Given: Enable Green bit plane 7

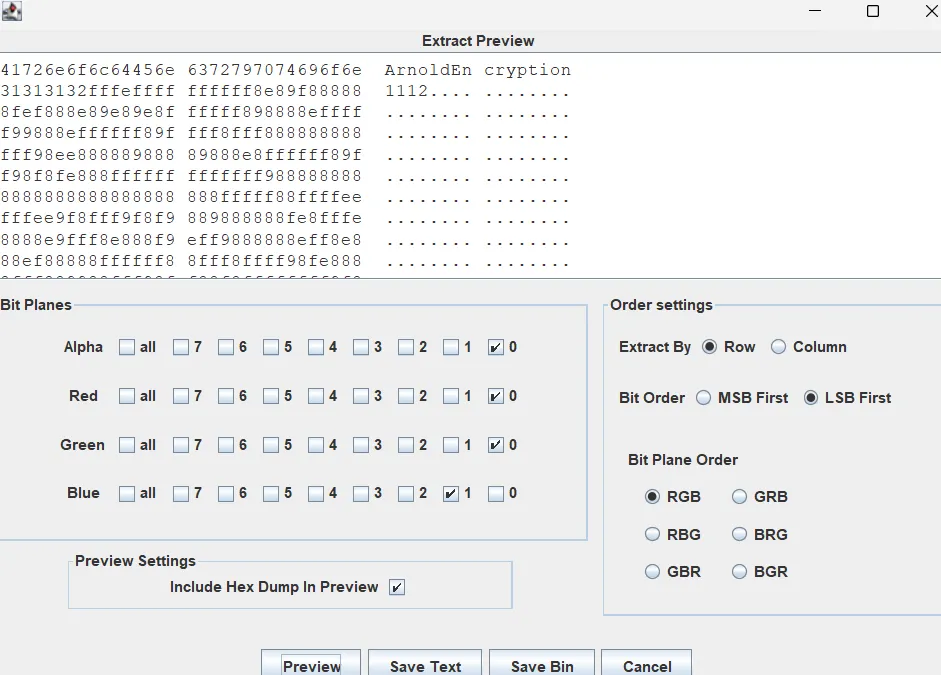Looking at the screenshot, I should (181, 445).
